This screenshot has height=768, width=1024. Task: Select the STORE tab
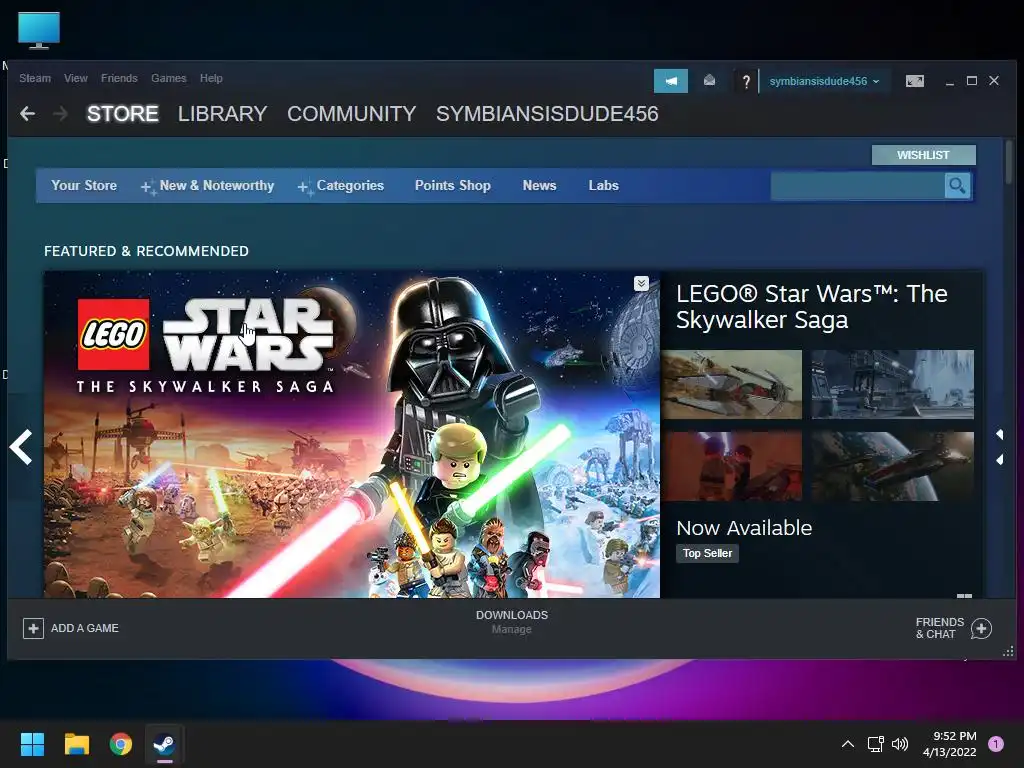[x=123, y=114]
